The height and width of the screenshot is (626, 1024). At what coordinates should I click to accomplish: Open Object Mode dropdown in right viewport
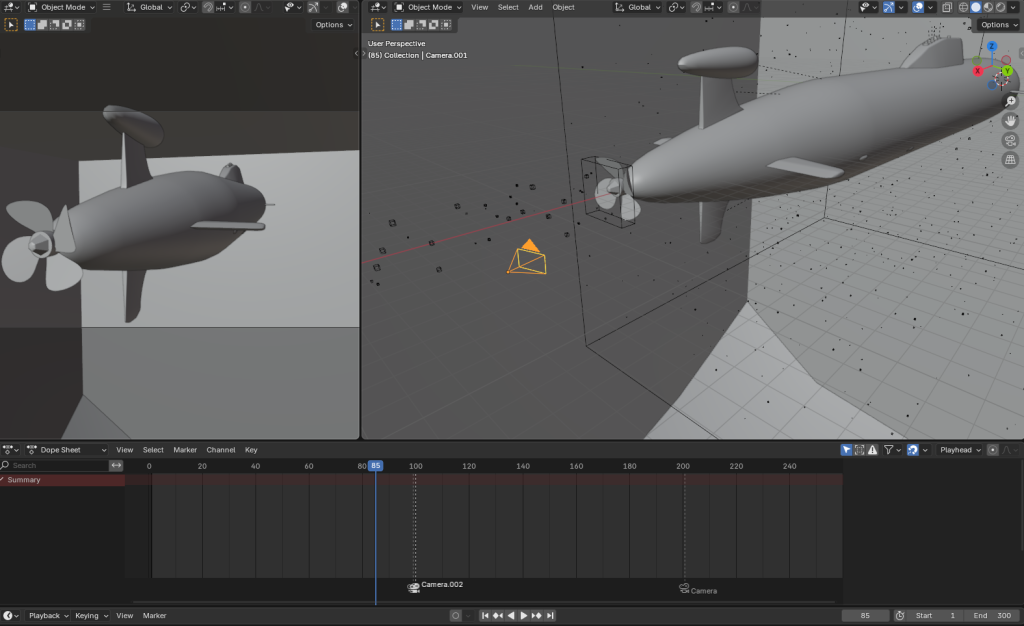pyautogui.click(x=433, y=7)
